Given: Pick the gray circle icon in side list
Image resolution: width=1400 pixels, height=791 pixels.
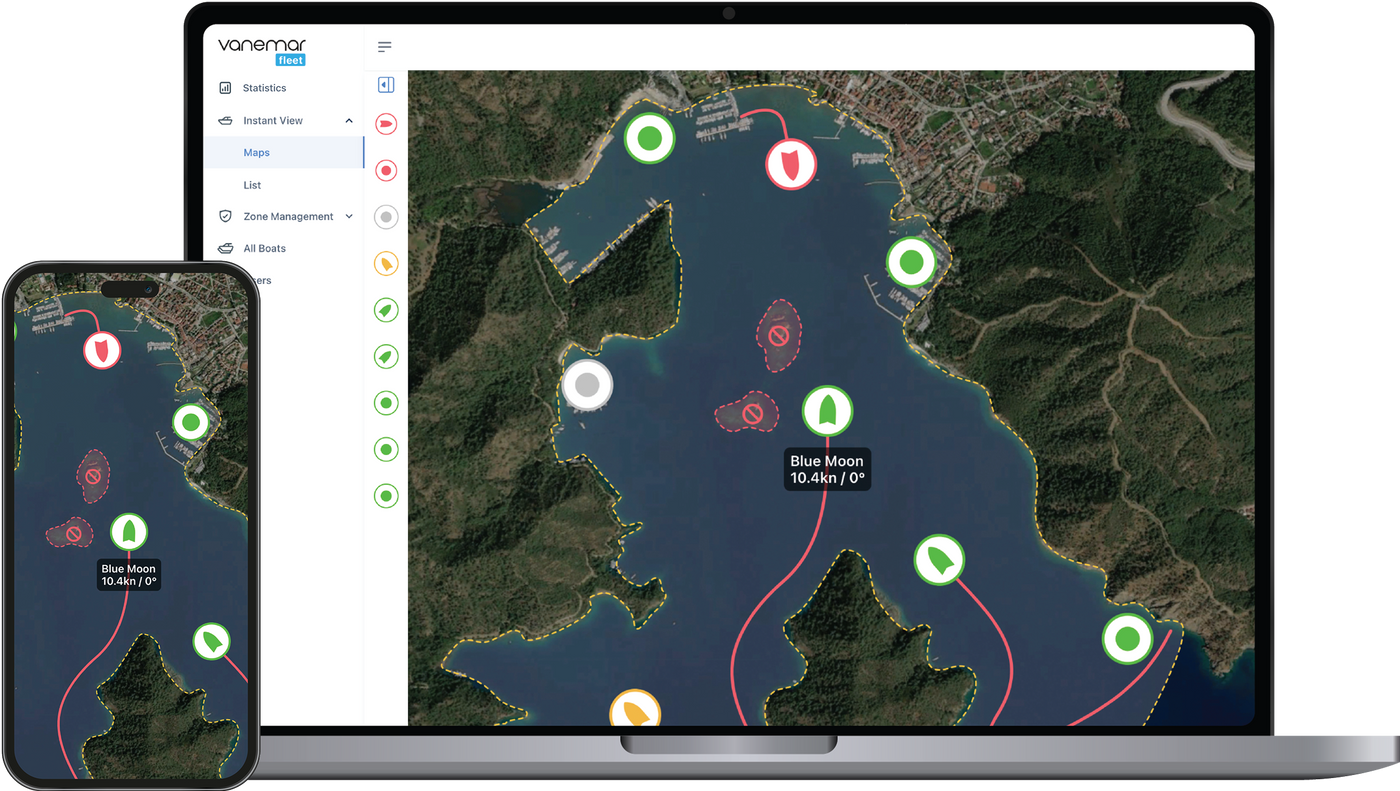Looking at the screenshot, I should click(386, 217).
